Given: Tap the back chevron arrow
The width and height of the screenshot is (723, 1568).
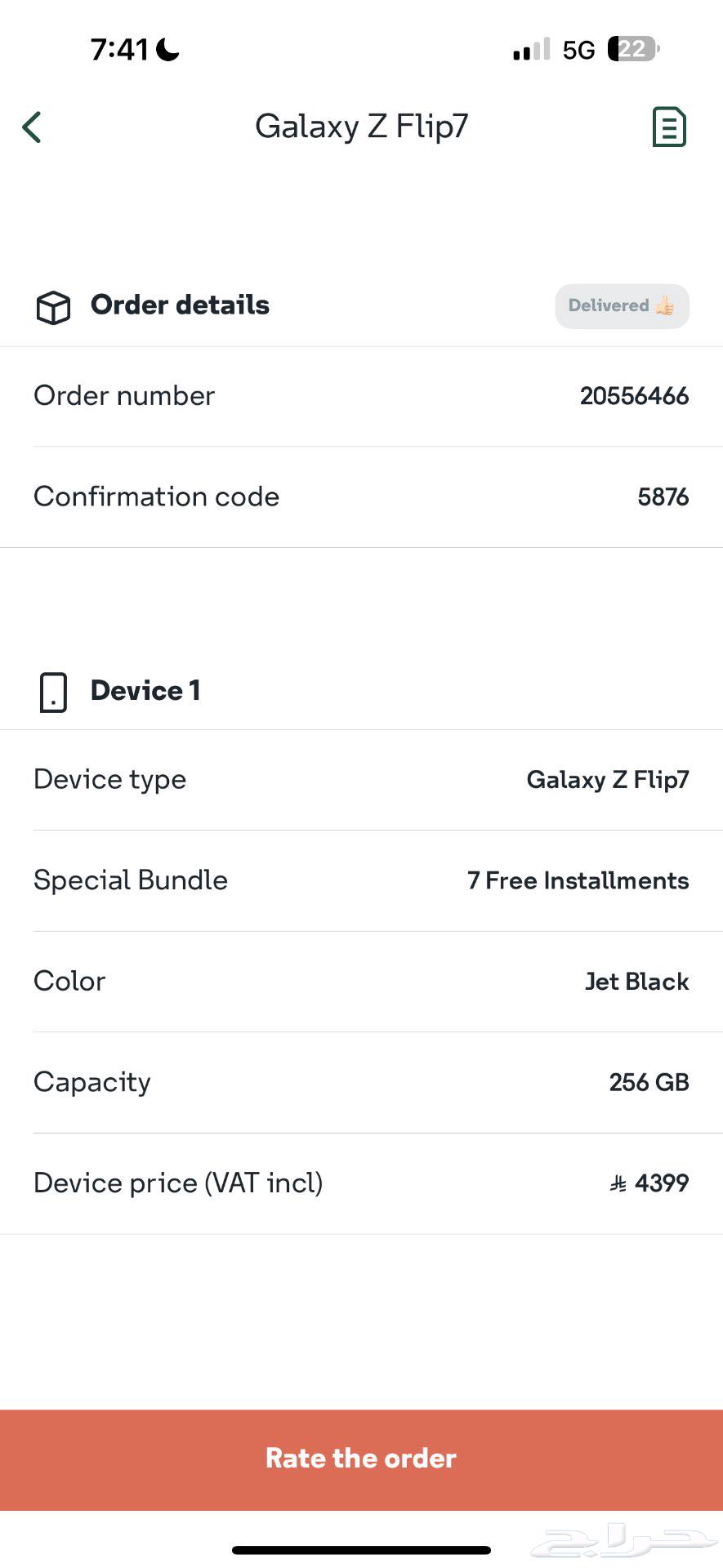Looking at the screenshot, I should [x=32, y=127].
